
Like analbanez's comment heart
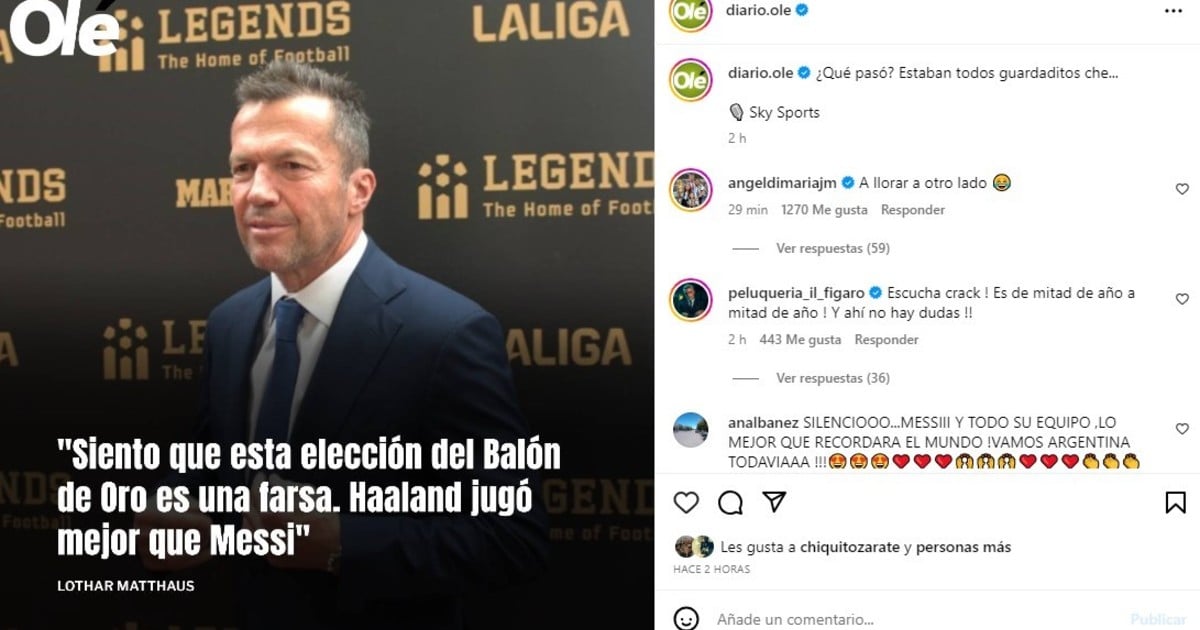point(1182,429)
